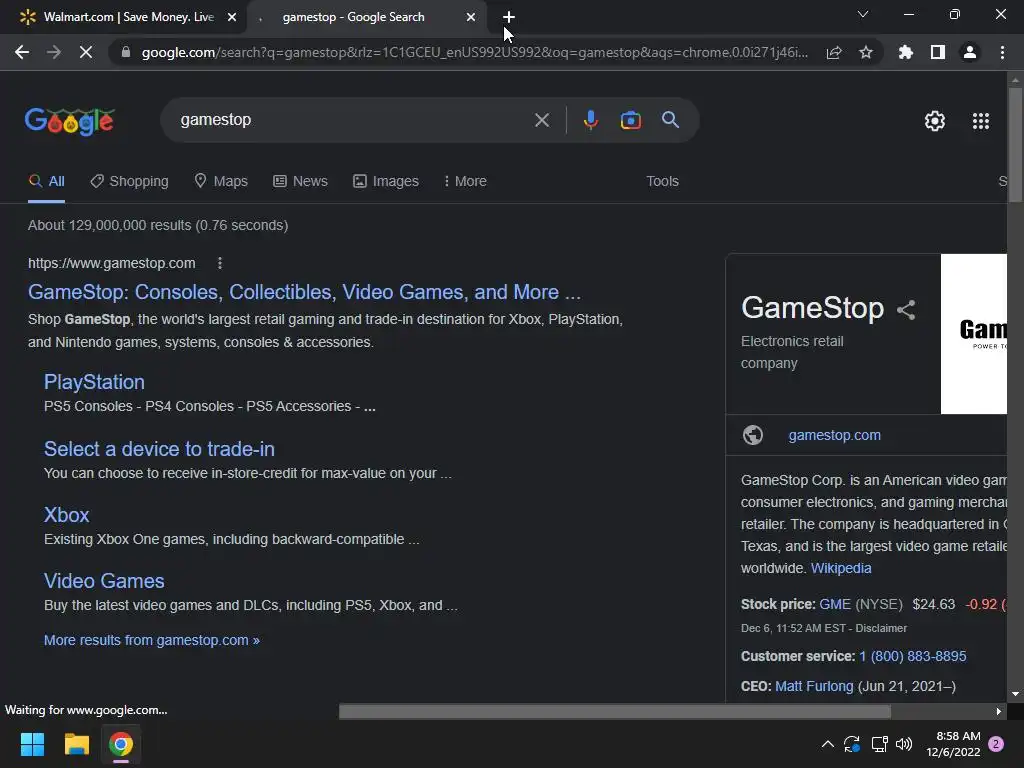This screenshot has height=768, width=1024.
Task: Search by image with the camera icon
Action: 631,120
